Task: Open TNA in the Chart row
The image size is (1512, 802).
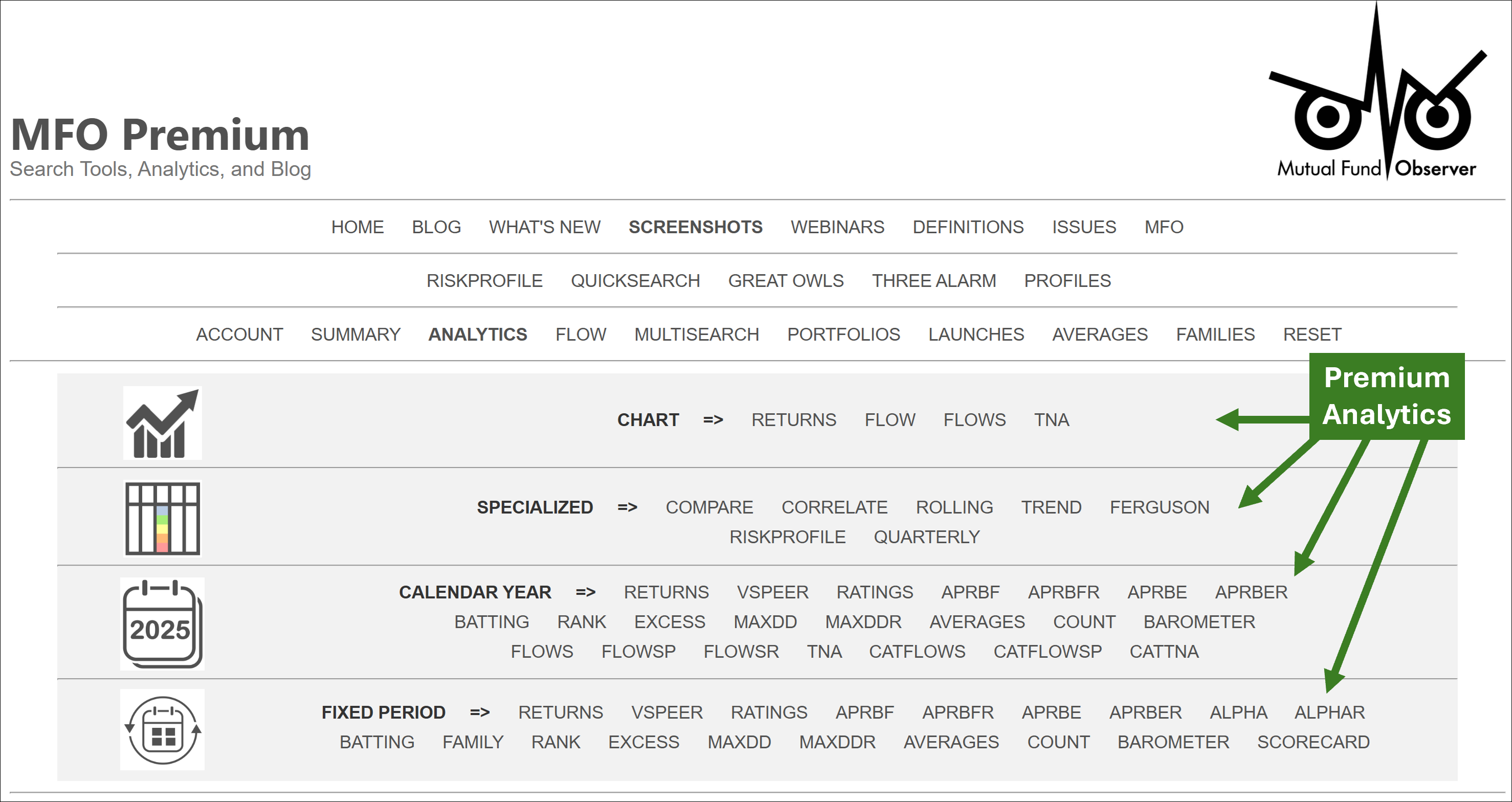Action: coord(1051,420)
